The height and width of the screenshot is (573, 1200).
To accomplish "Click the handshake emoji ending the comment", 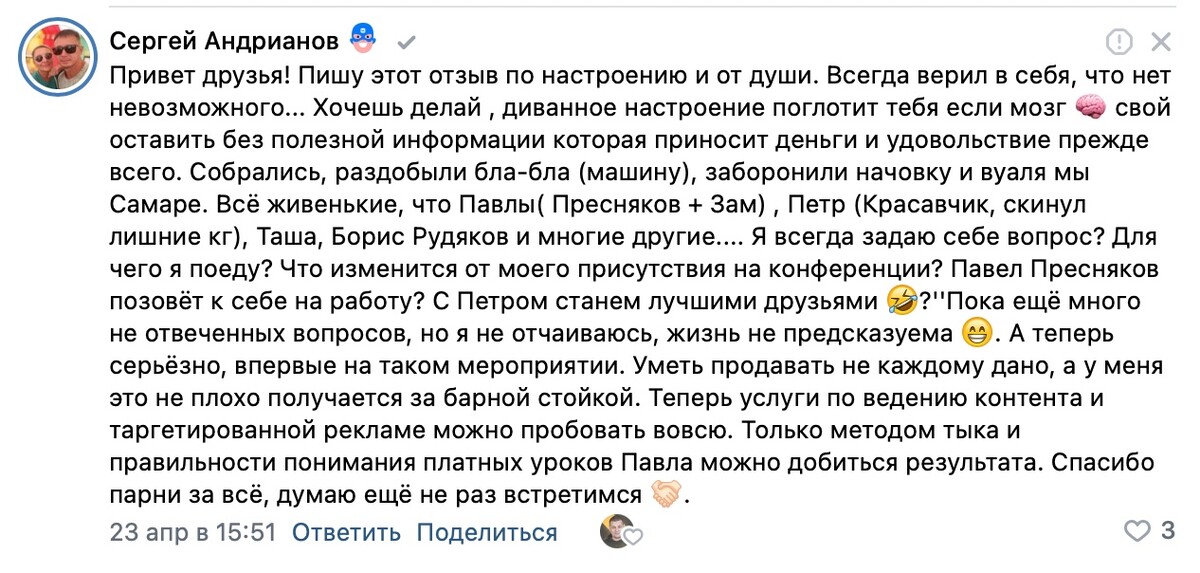I will tap(665, 494).
